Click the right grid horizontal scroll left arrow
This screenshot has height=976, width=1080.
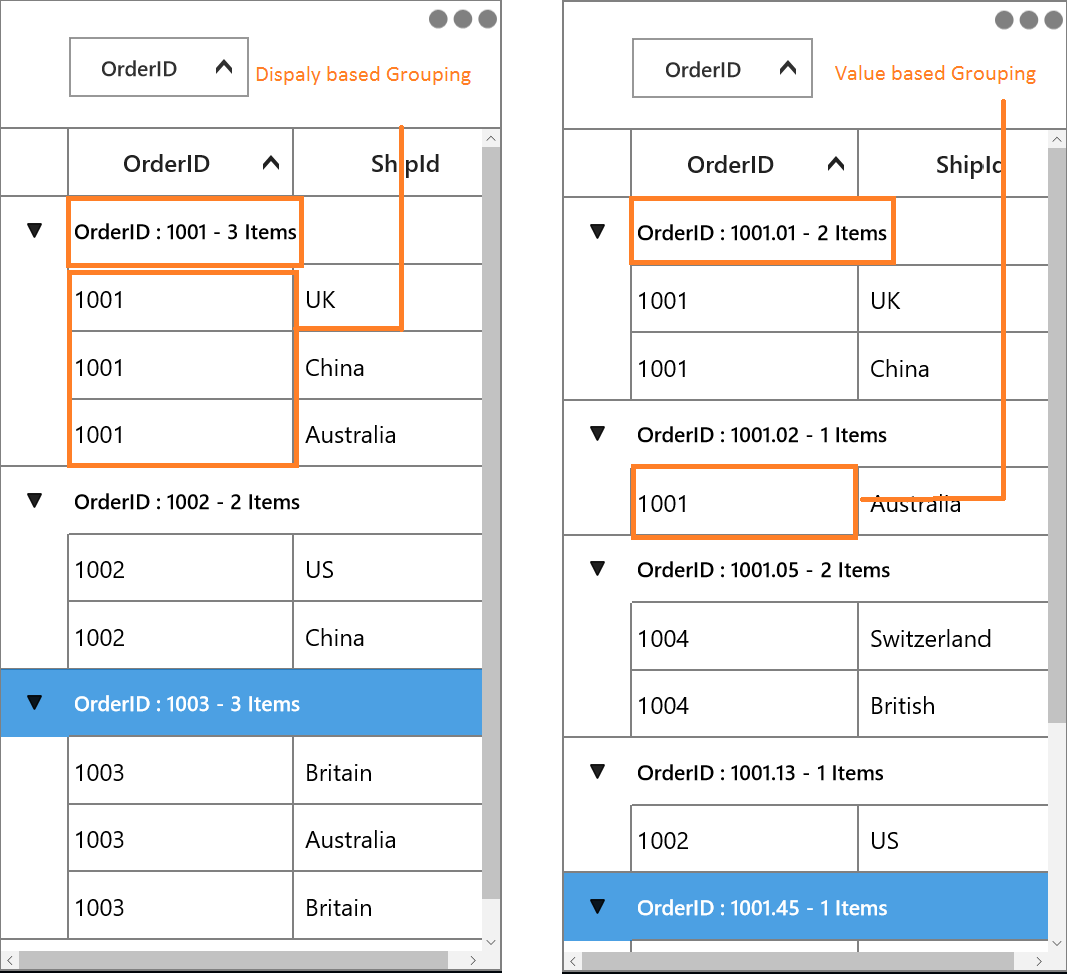click(572, 961)
